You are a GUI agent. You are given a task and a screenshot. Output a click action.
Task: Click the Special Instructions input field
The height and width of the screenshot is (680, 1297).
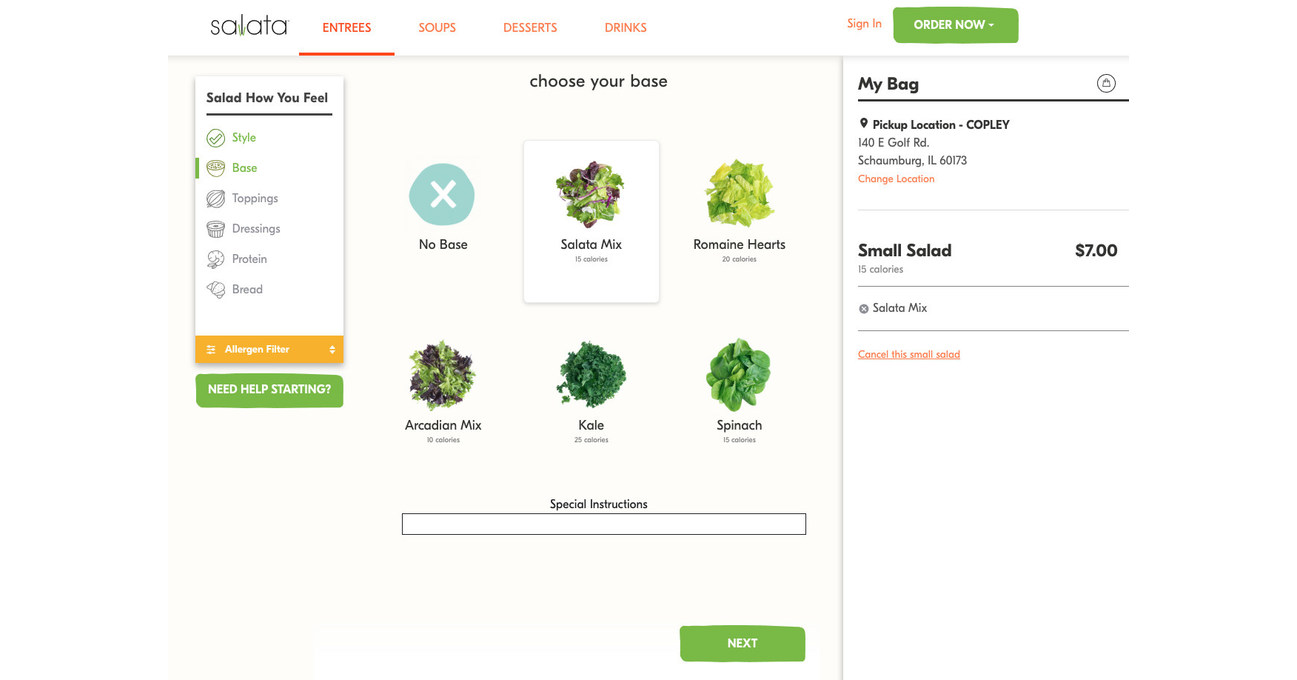click(x=603, y=523)
